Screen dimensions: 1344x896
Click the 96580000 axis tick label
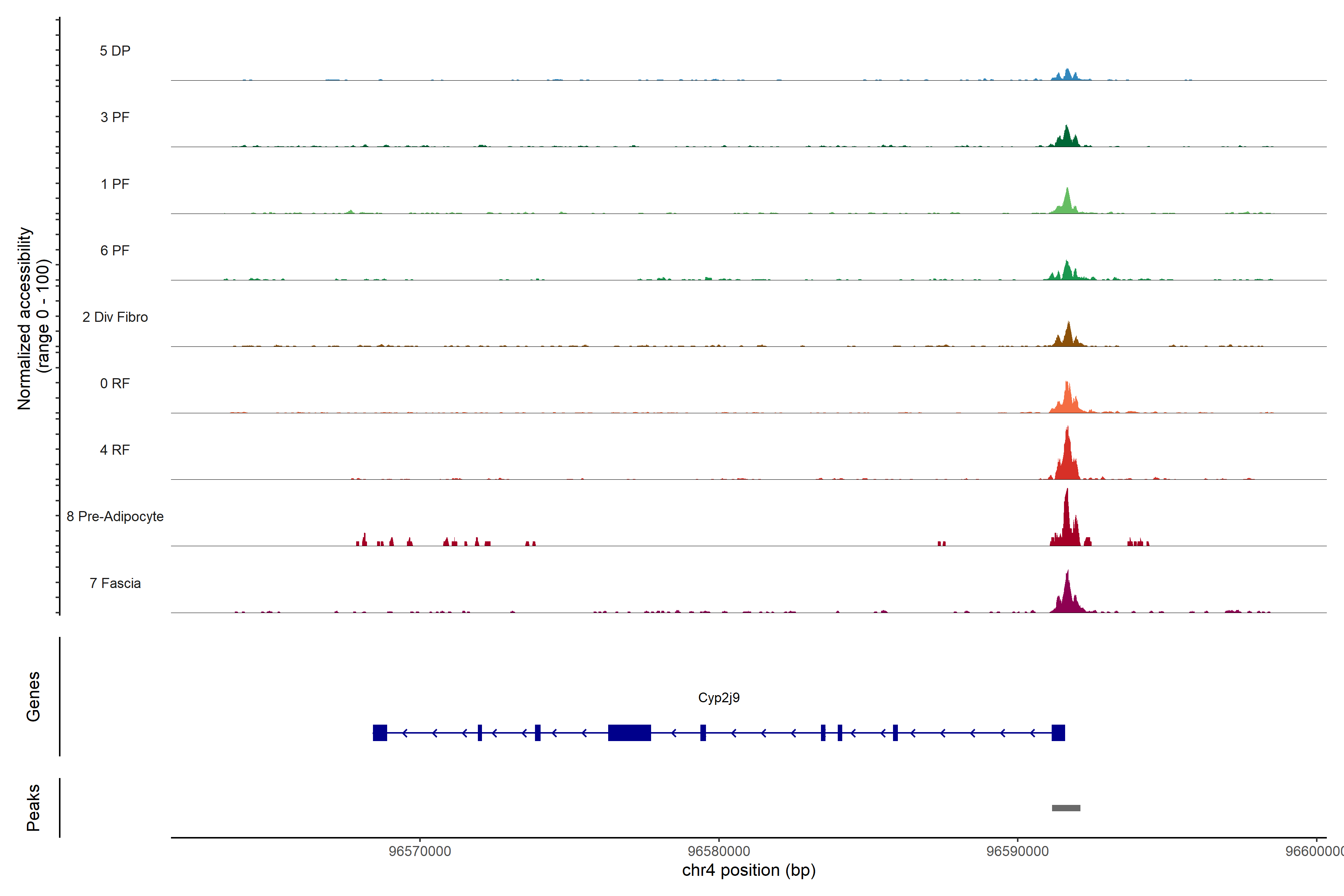(718, 851)
